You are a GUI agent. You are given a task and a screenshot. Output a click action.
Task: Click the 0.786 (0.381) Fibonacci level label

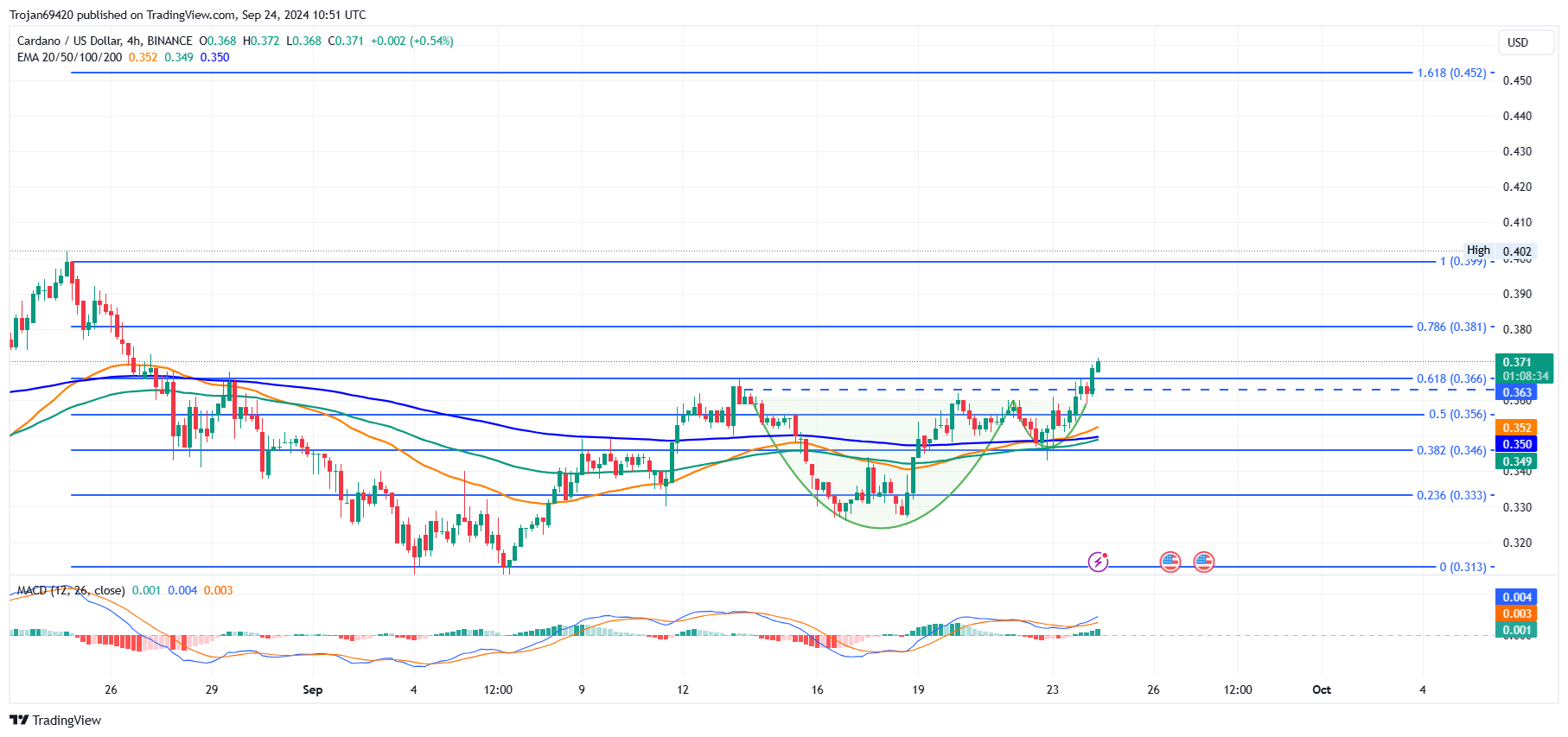(1451, 327)
